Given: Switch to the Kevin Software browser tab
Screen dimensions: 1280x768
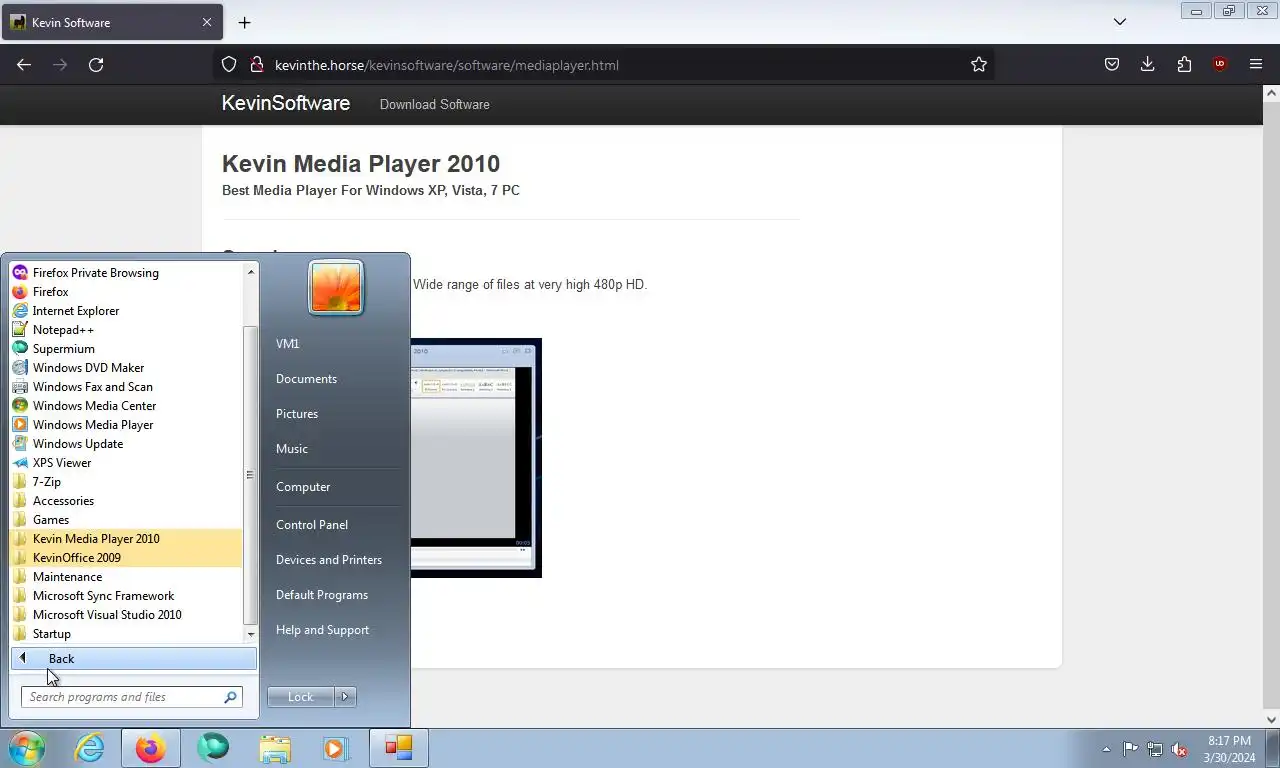Looking at the screenshot, I should coord(111,22).
